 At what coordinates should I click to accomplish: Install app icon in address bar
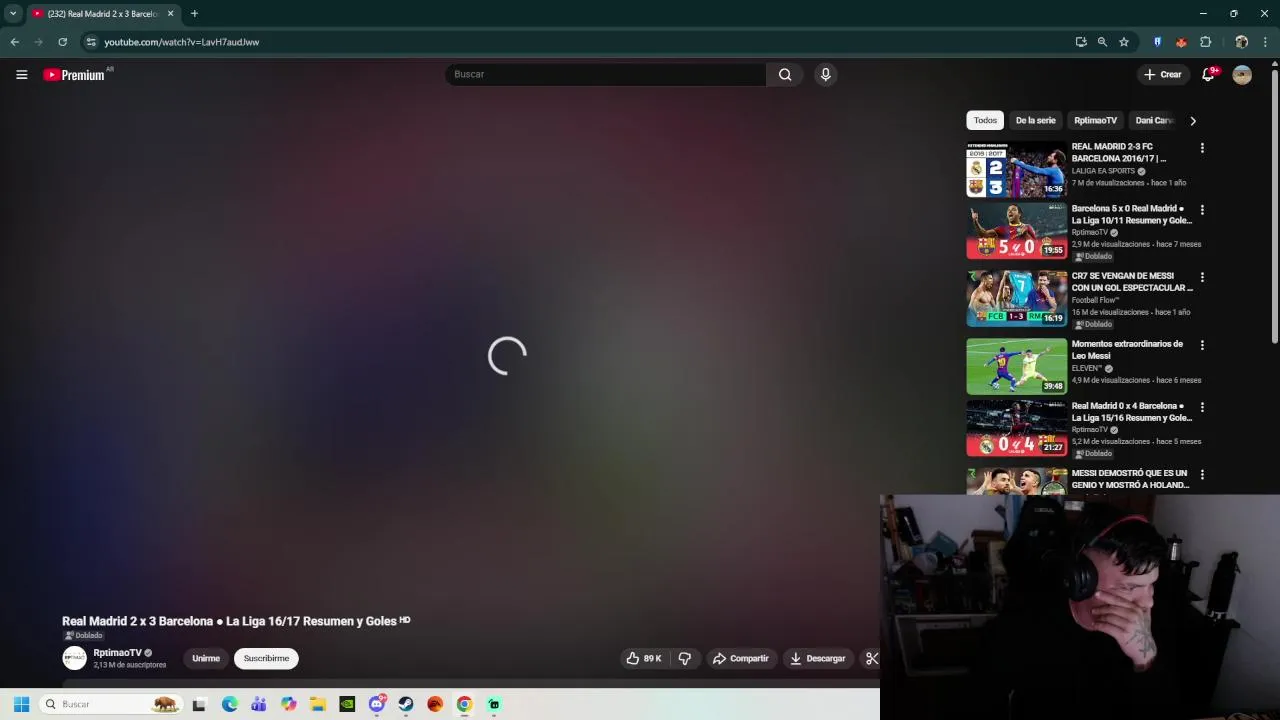[1081, 42]
